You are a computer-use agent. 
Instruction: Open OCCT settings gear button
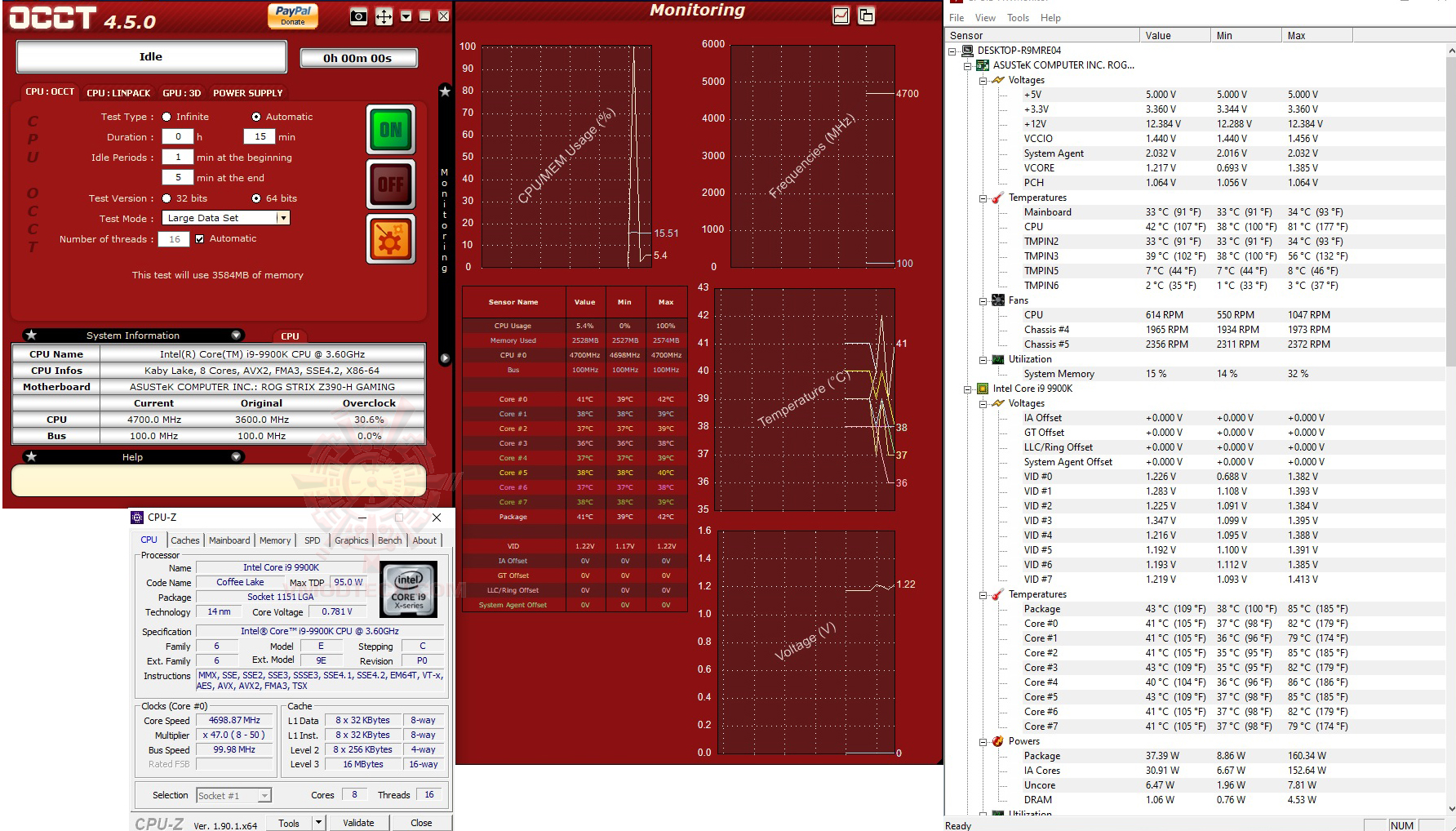click(391, 240)
